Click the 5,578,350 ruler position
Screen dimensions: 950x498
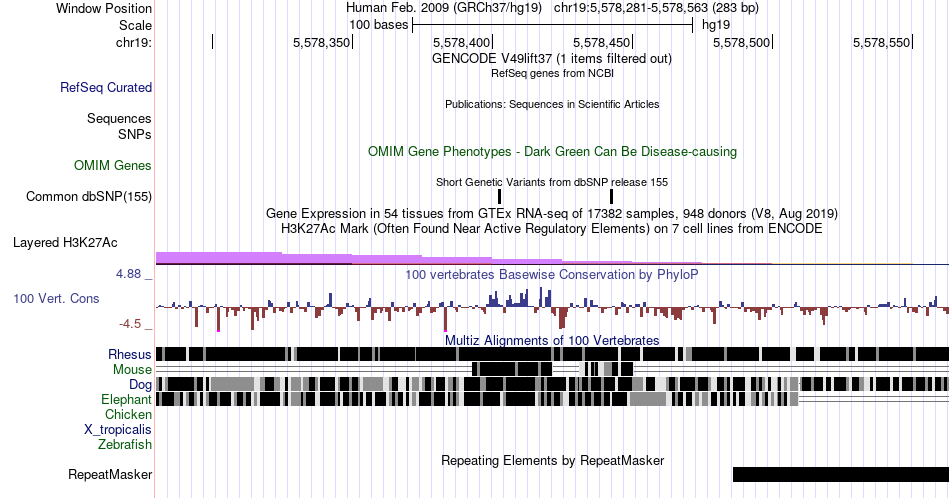coord(321,42)
